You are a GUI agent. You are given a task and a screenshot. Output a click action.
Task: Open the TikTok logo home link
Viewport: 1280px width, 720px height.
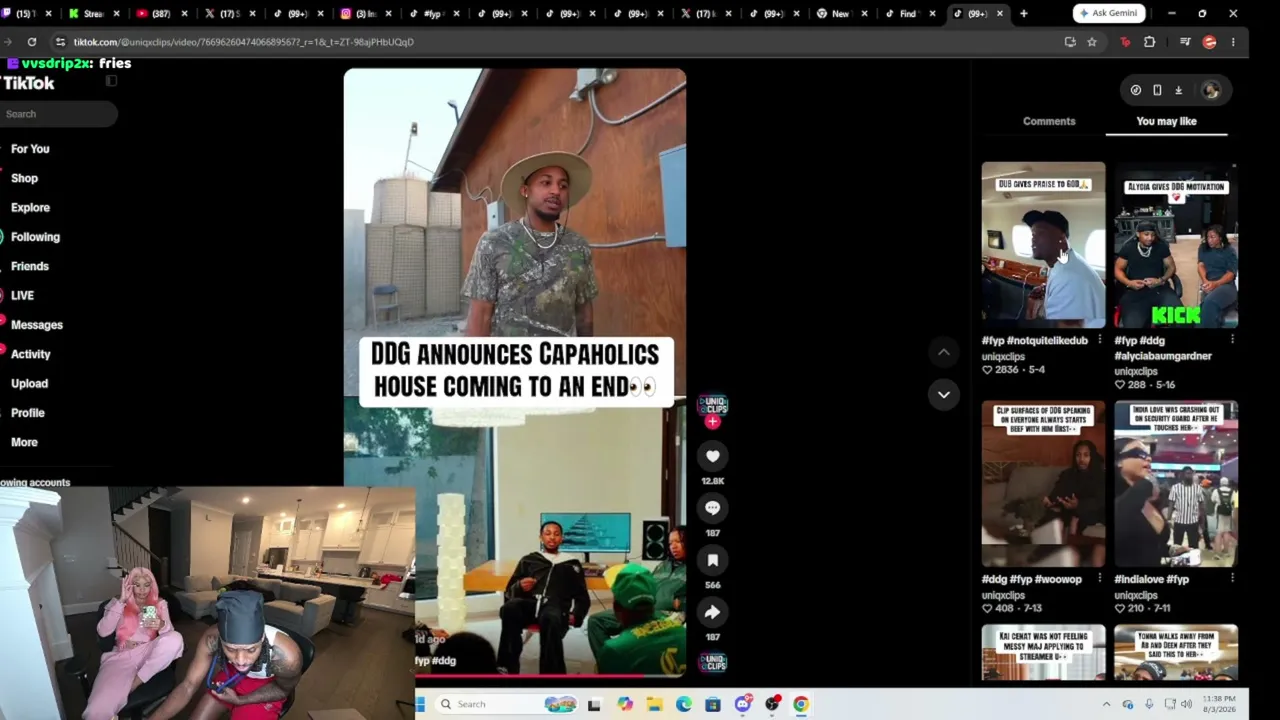tap(28, 84)
